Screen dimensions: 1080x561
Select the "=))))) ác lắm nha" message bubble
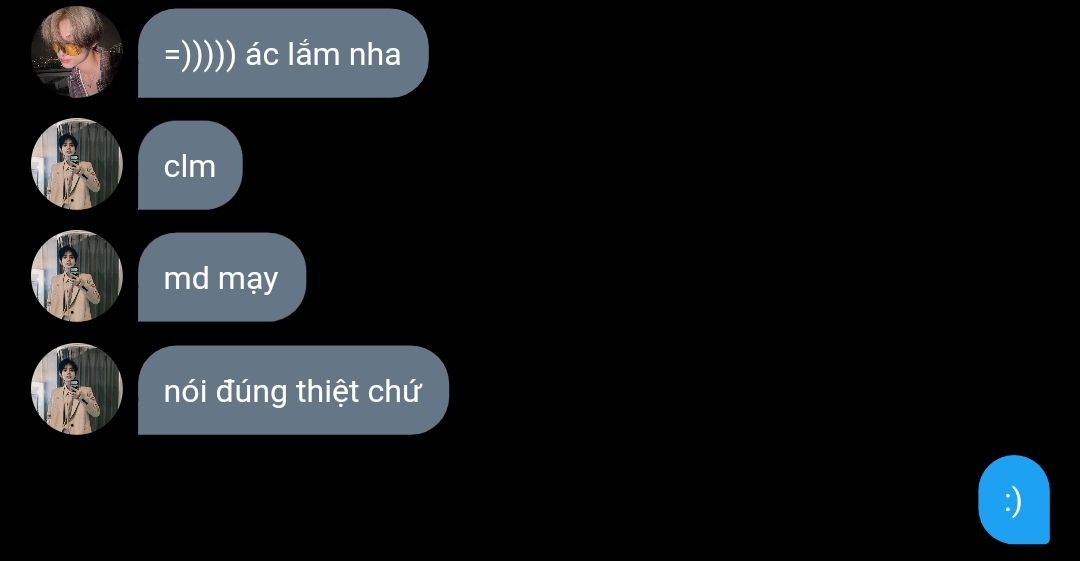(283, 53)
